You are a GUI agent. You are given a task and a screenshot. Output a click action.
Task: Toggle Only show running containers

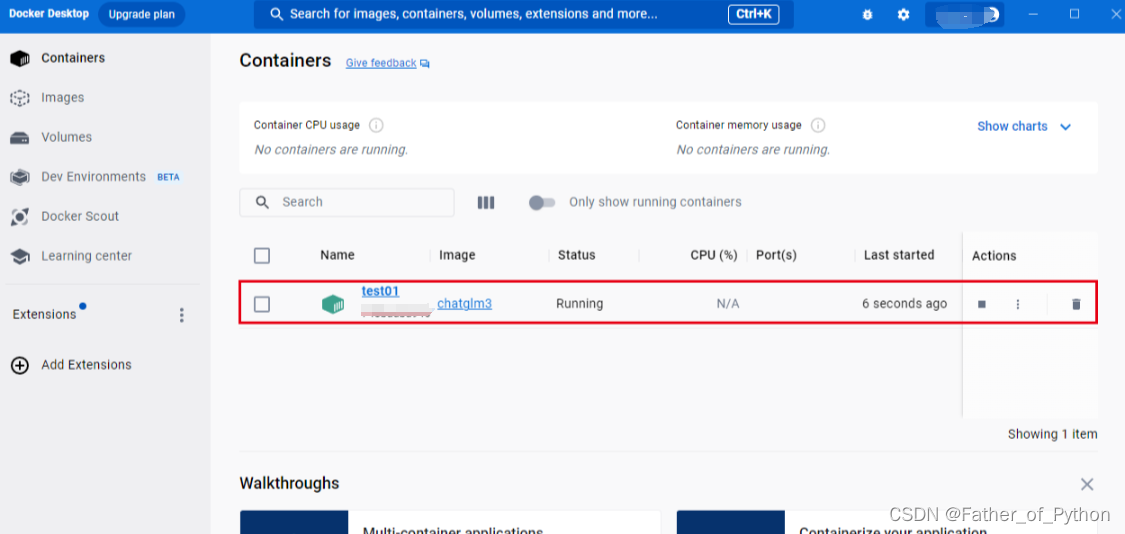[x=542, y=203]
